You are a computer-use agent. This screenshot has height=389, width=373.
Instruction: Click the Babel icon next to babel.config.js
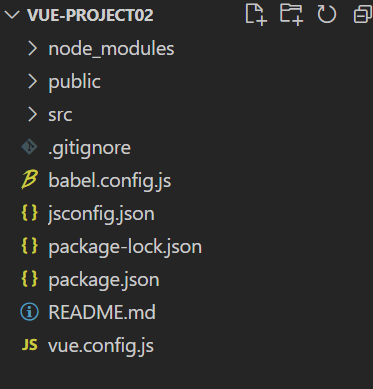point(30,180)
